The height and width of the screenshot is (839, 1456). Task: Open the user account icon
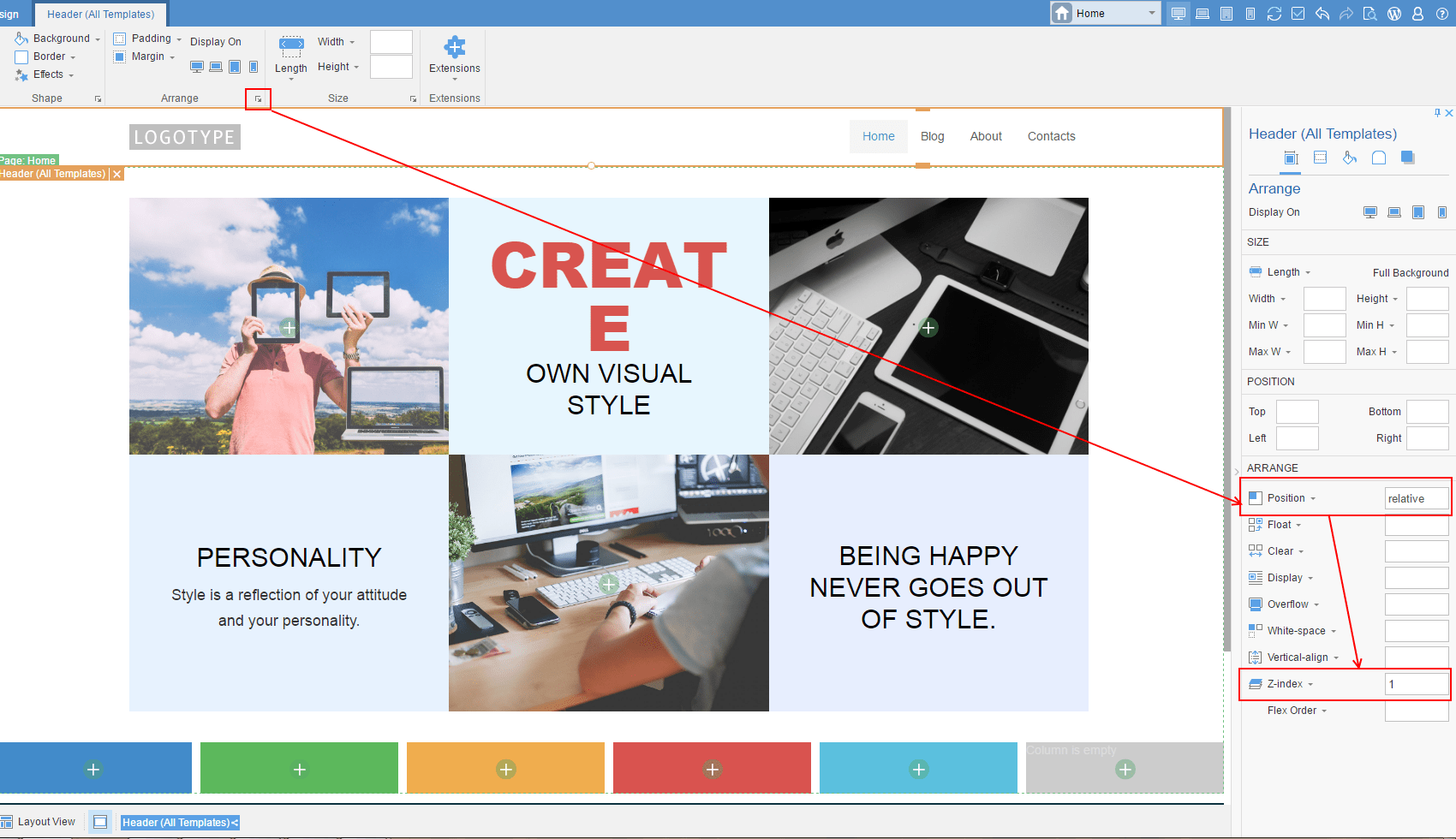click(x=1418, y=14)
